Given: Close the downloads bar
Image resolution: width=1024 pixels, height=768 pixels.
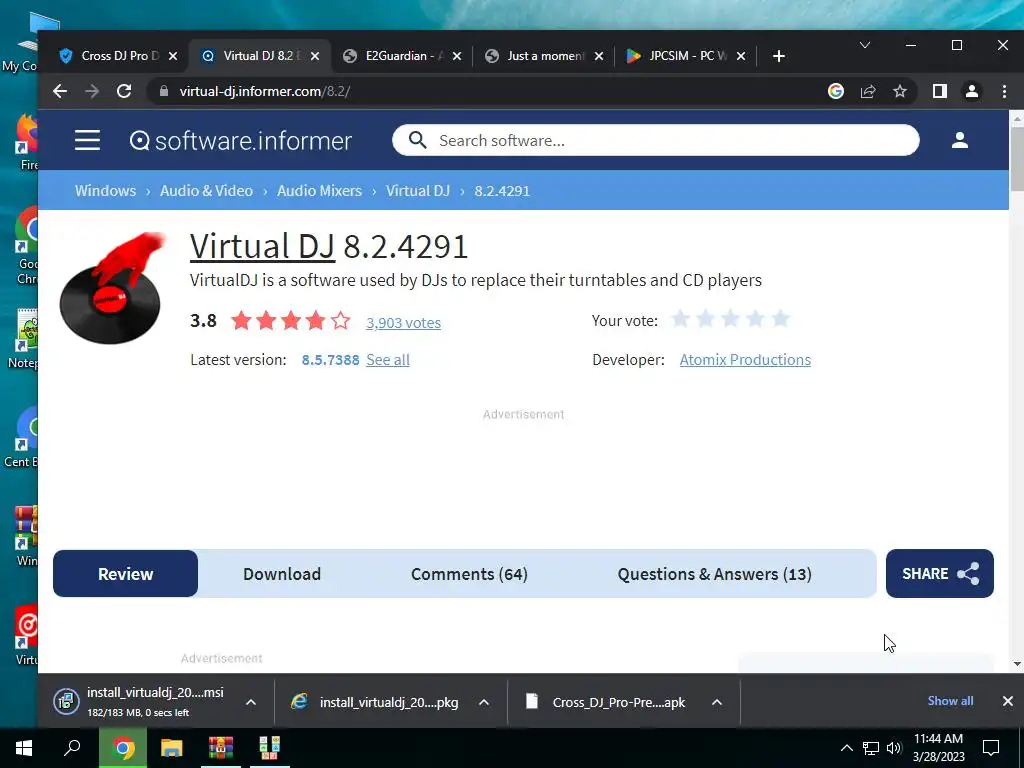Looking at the screenshot, I should click(1008, 701).
